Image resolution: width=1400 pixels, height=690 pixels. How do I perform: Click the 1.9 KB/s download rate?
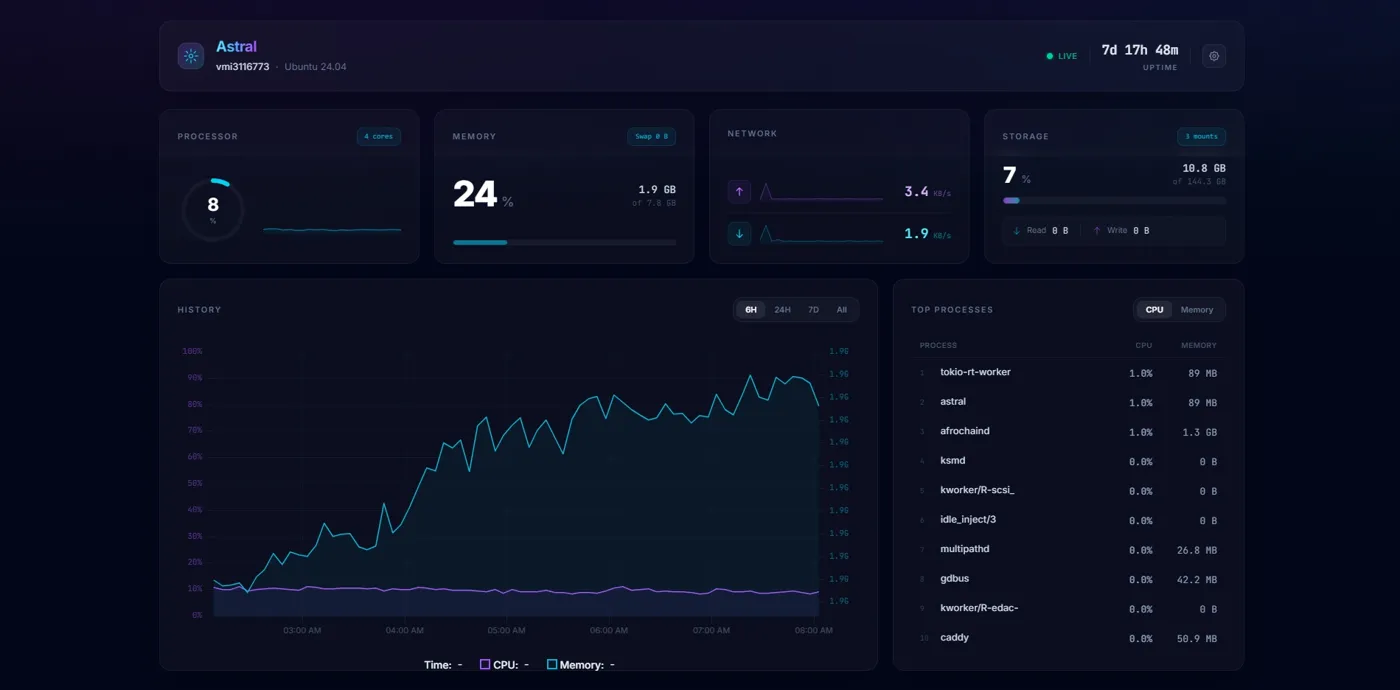coord(927,234)
